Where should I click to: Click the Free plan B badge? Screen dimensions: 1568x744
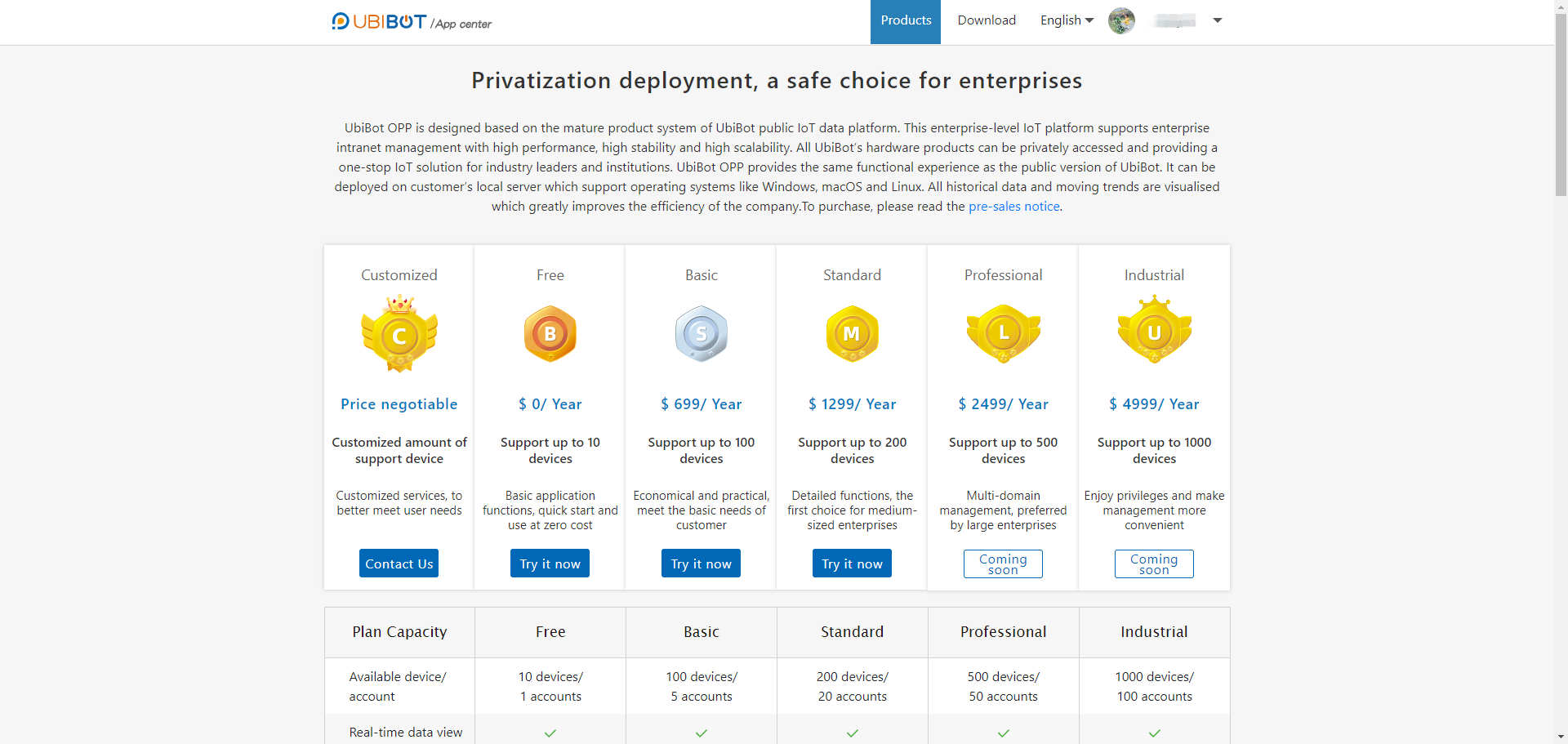pyautogui.click(x=550, y=333)
